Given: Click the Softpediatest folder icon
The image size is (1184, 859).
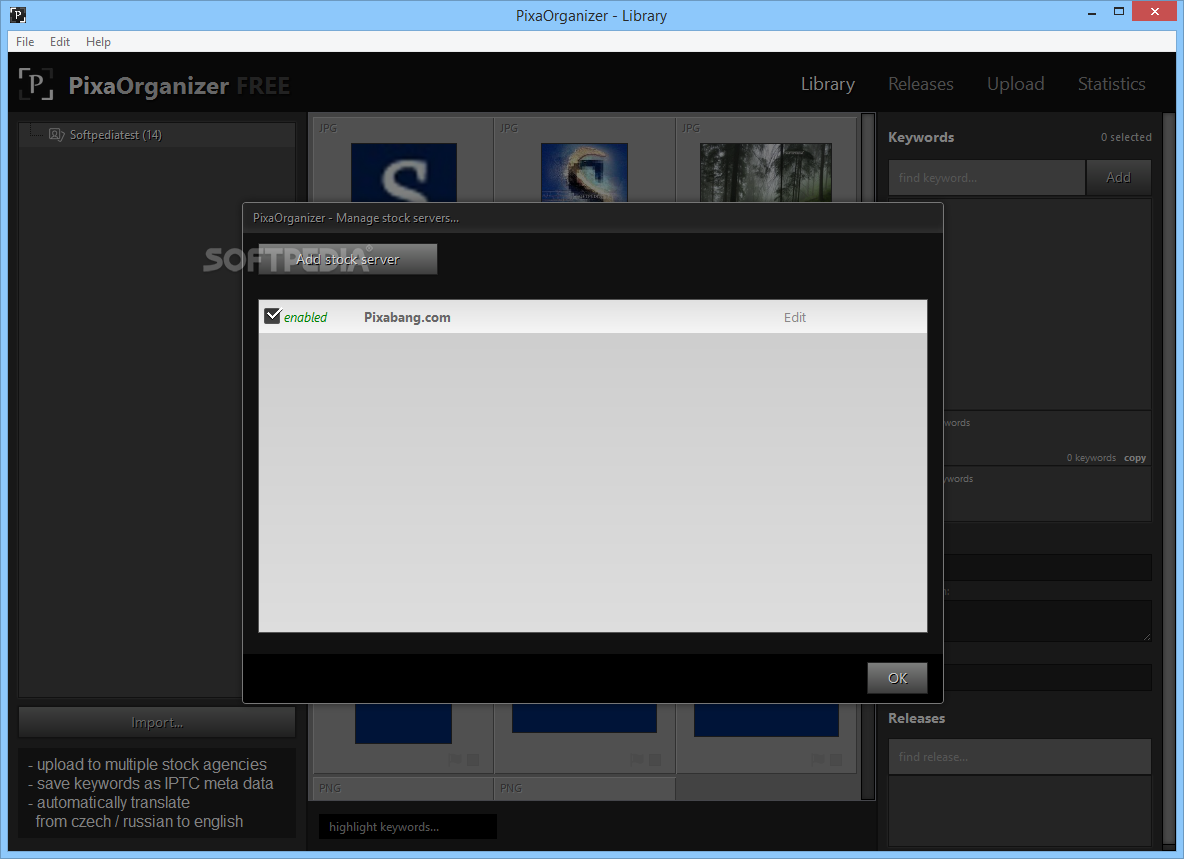Looking at the screenshot, I should (56, 134).
